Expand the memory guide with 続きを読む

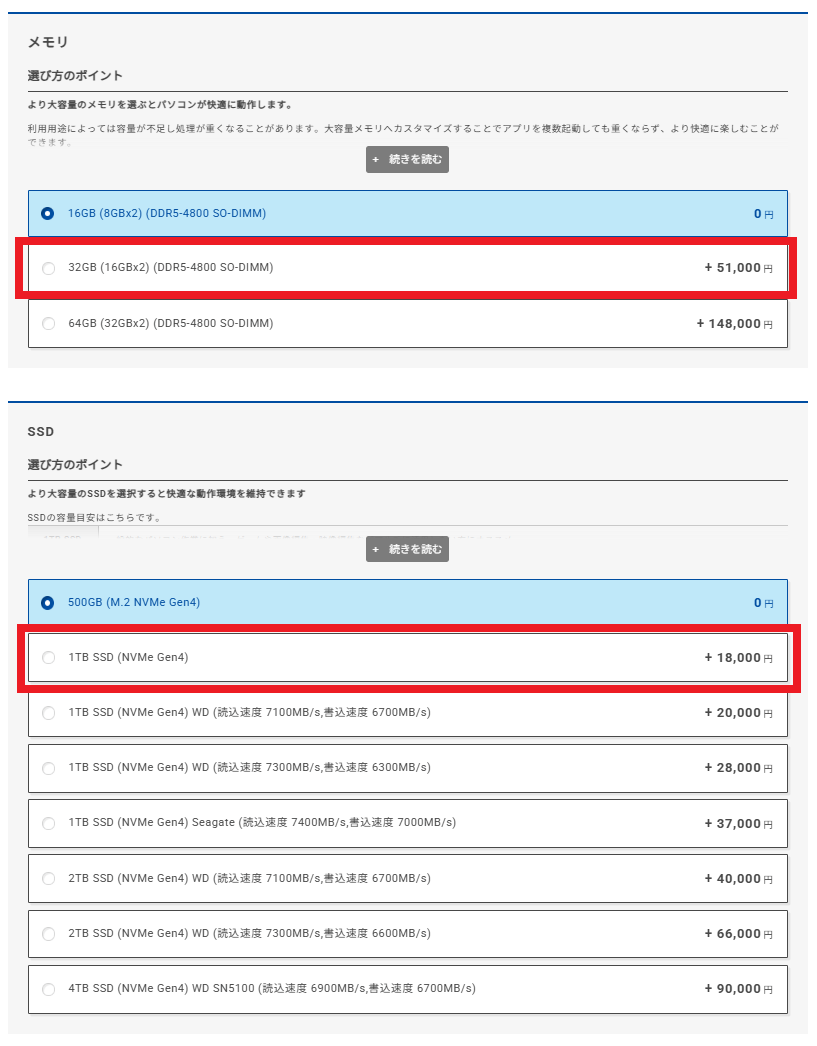coord(407,160)
